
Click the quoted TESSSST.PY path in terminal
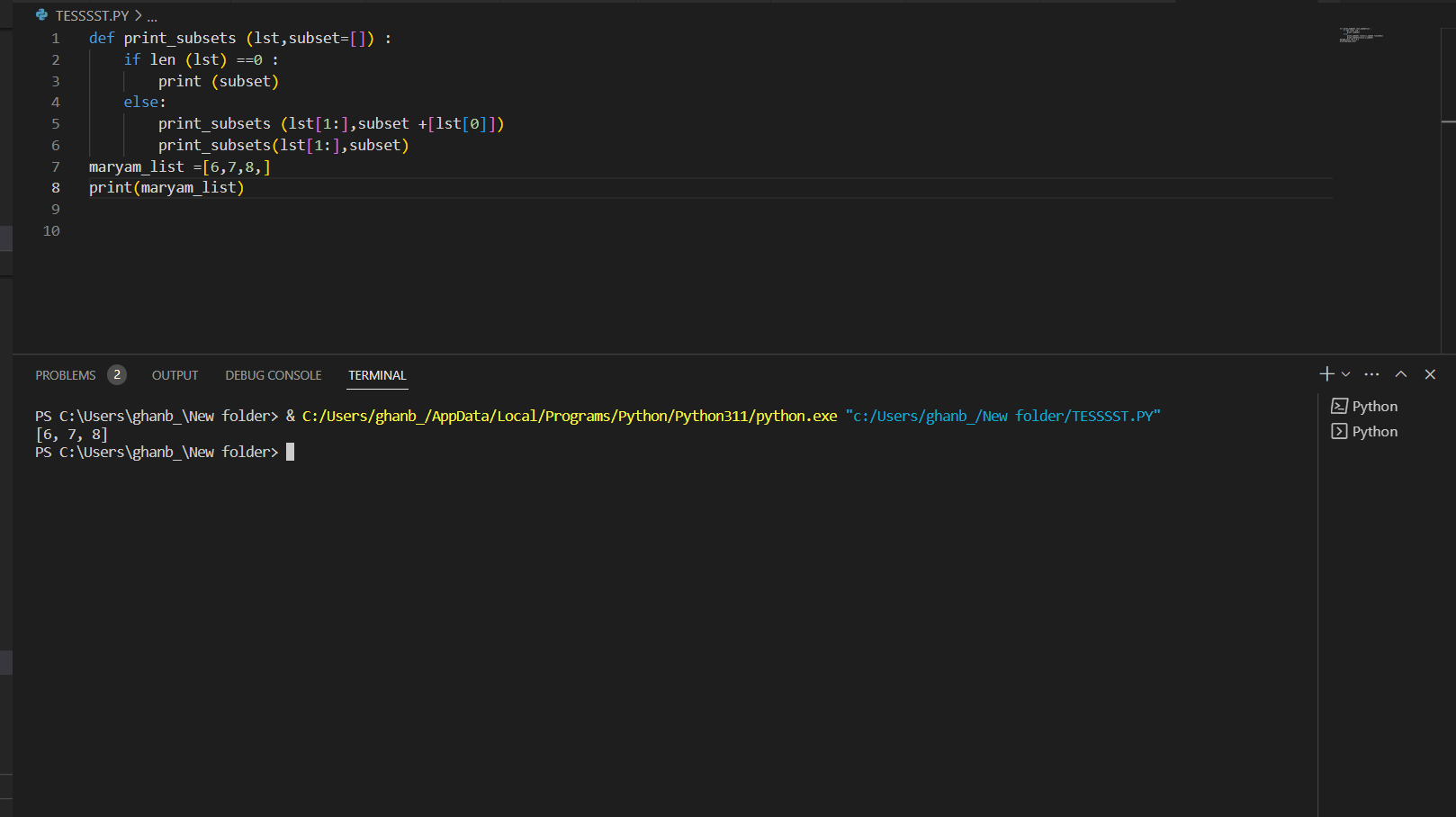click(x=1003, y=416)
